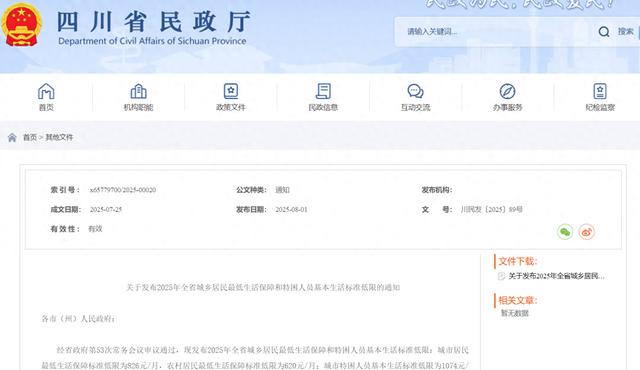Select the 政策文件 document icon
Image resolution: width=640 pixels, height=370 pixels.
[231, 91]
